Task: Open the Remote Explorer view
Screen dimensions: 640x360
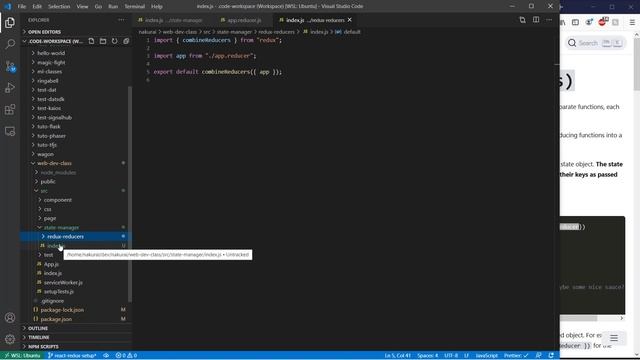Action: [10, 131]
